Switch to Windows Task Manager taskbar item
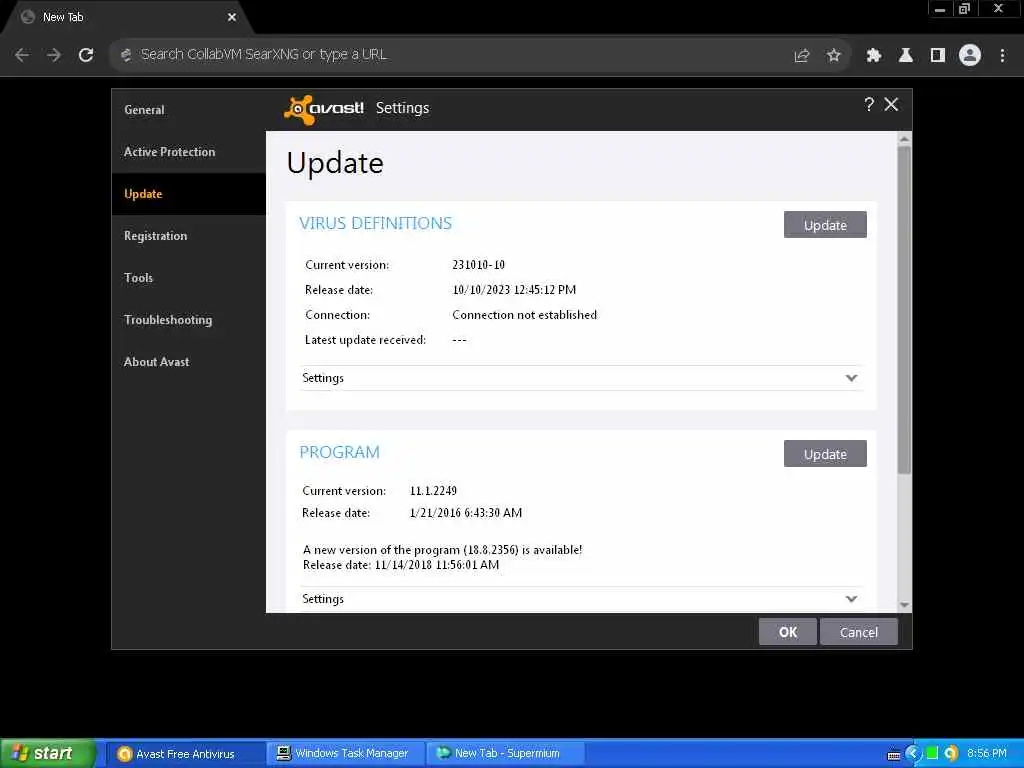The image size is (1024, 768). click(345, 754)
